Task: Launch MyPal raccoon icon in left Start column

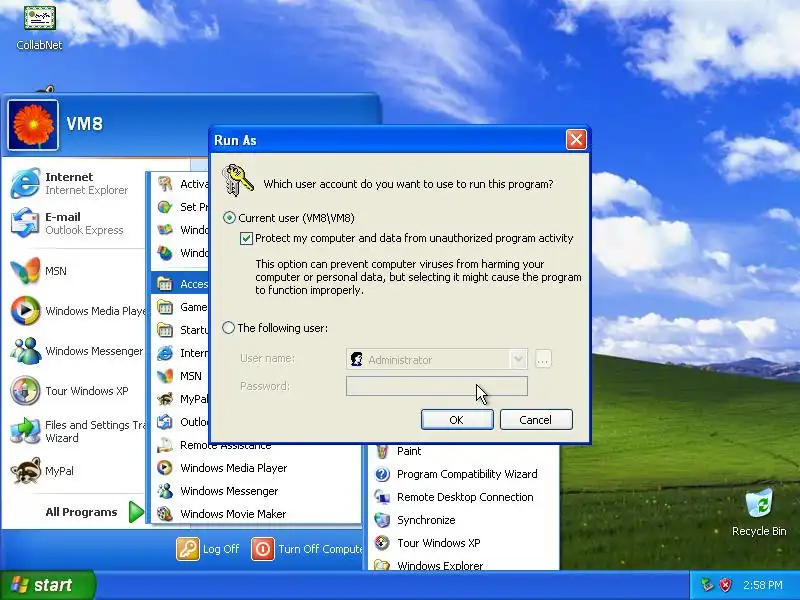Action: coord(26,470)
